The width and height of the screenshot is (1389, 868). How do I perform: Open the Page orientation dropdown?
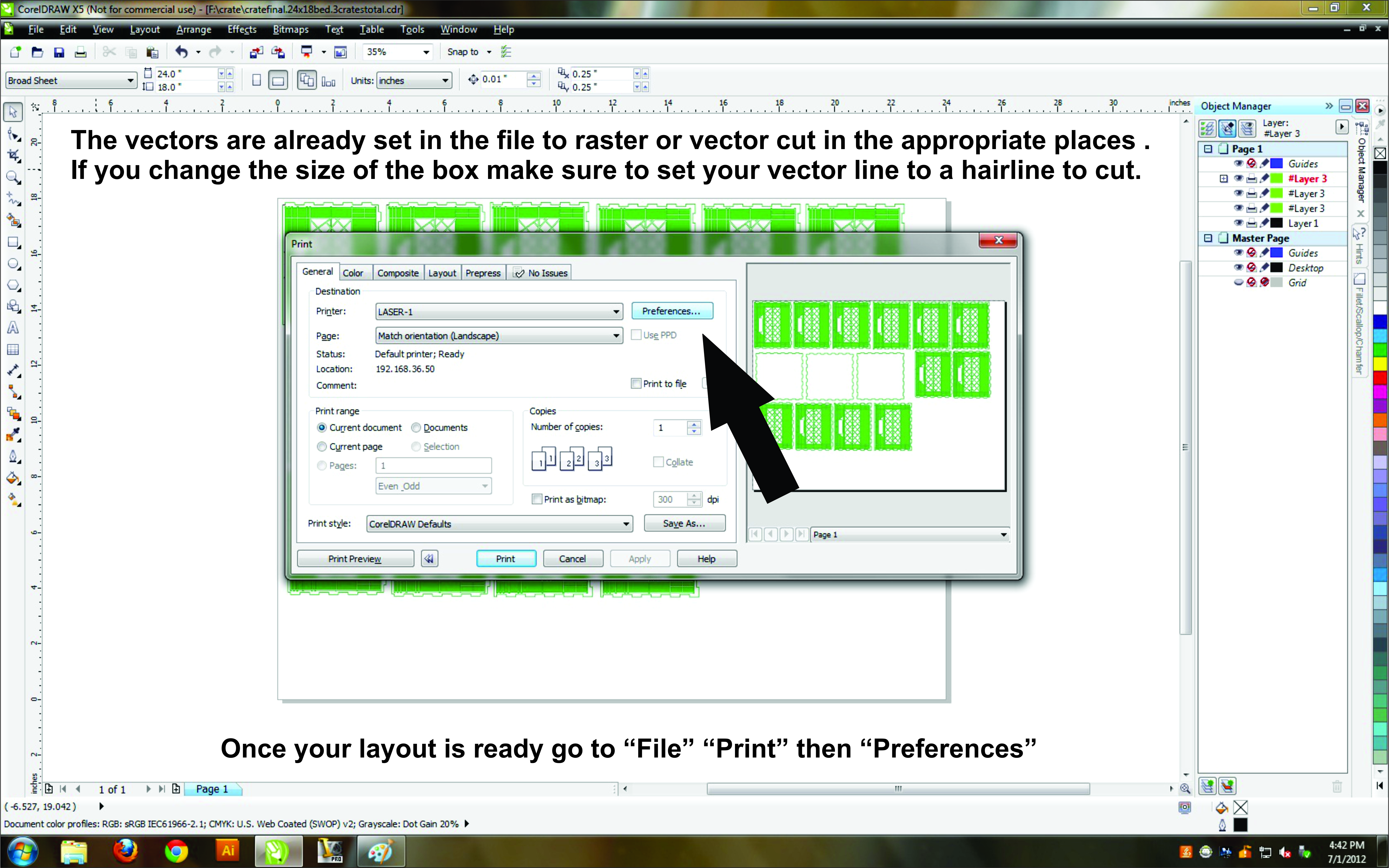(499, 336)
